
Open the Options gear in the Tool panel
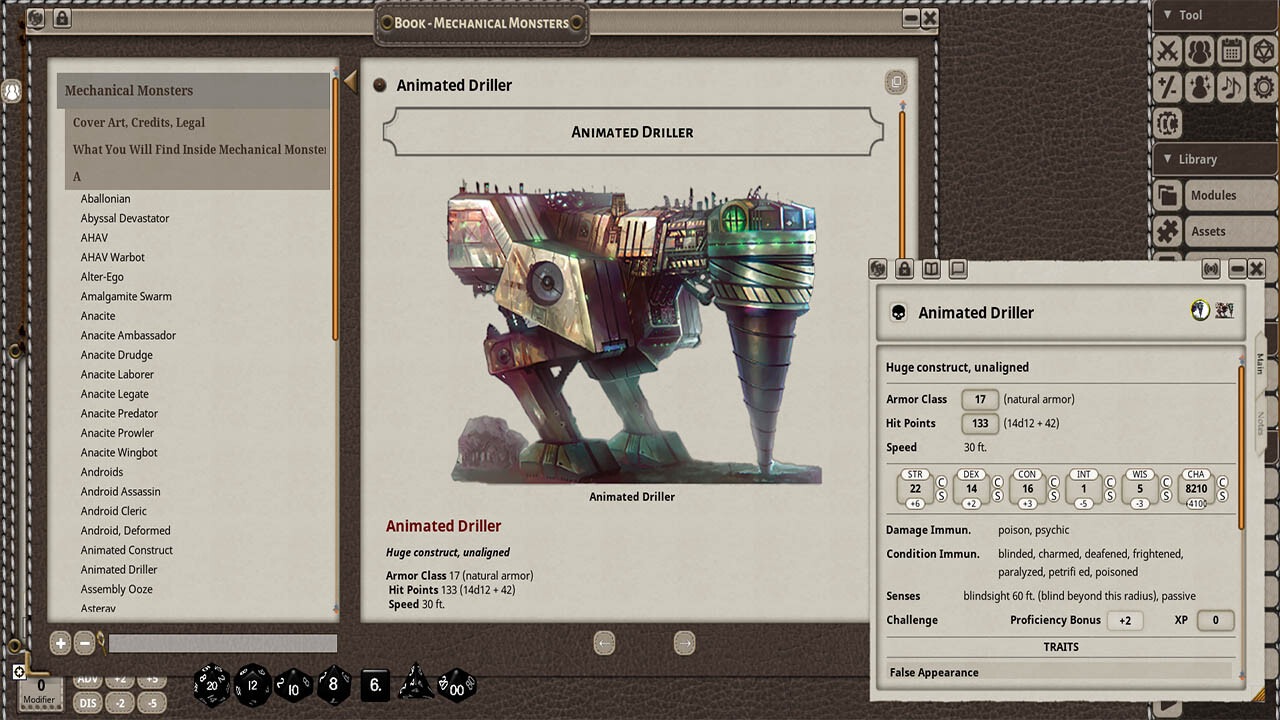[x=1265, y=87]
